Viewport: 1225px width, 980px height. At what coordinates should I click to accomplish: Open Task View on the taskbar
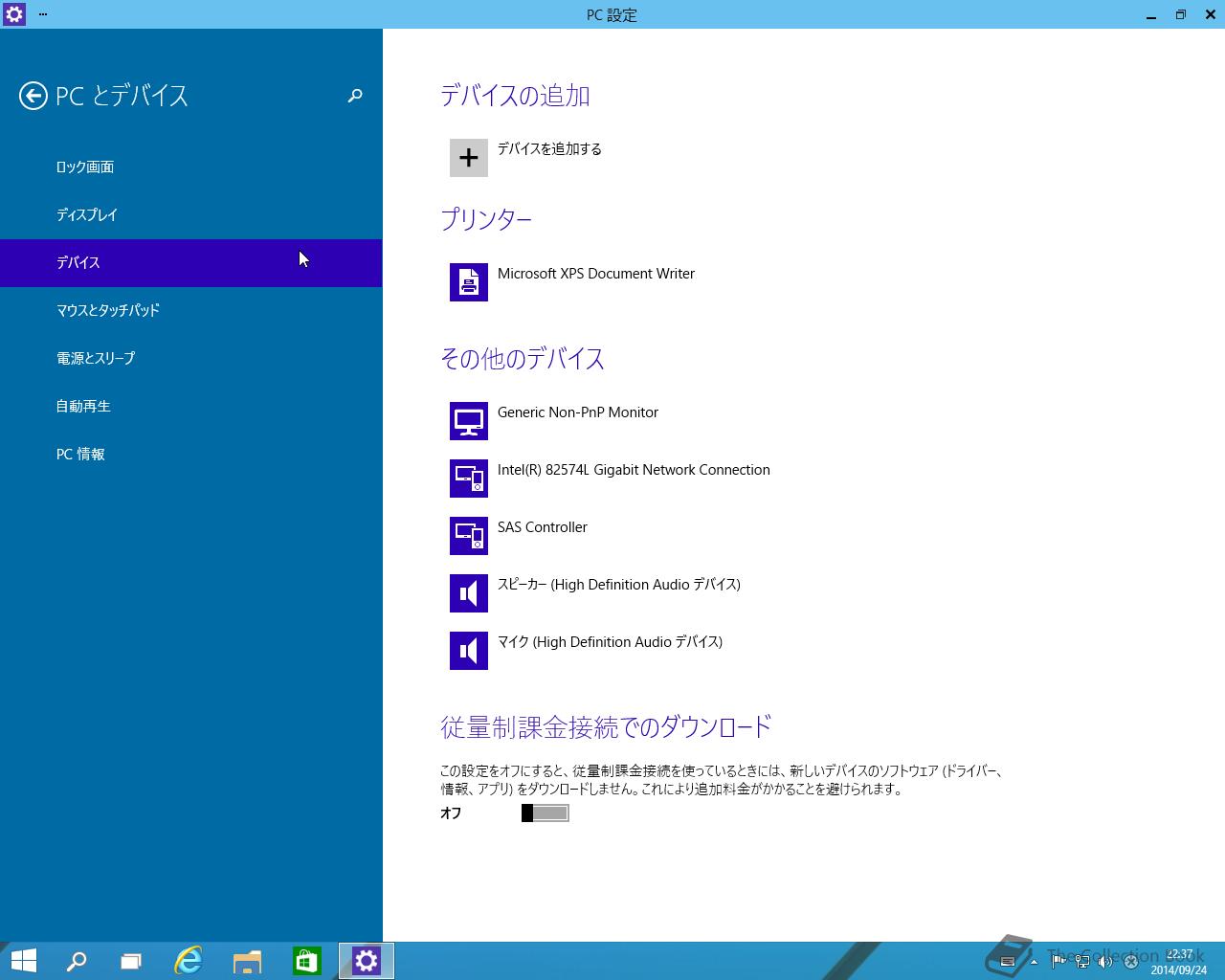pyautogui.click(x=131, y=961)
